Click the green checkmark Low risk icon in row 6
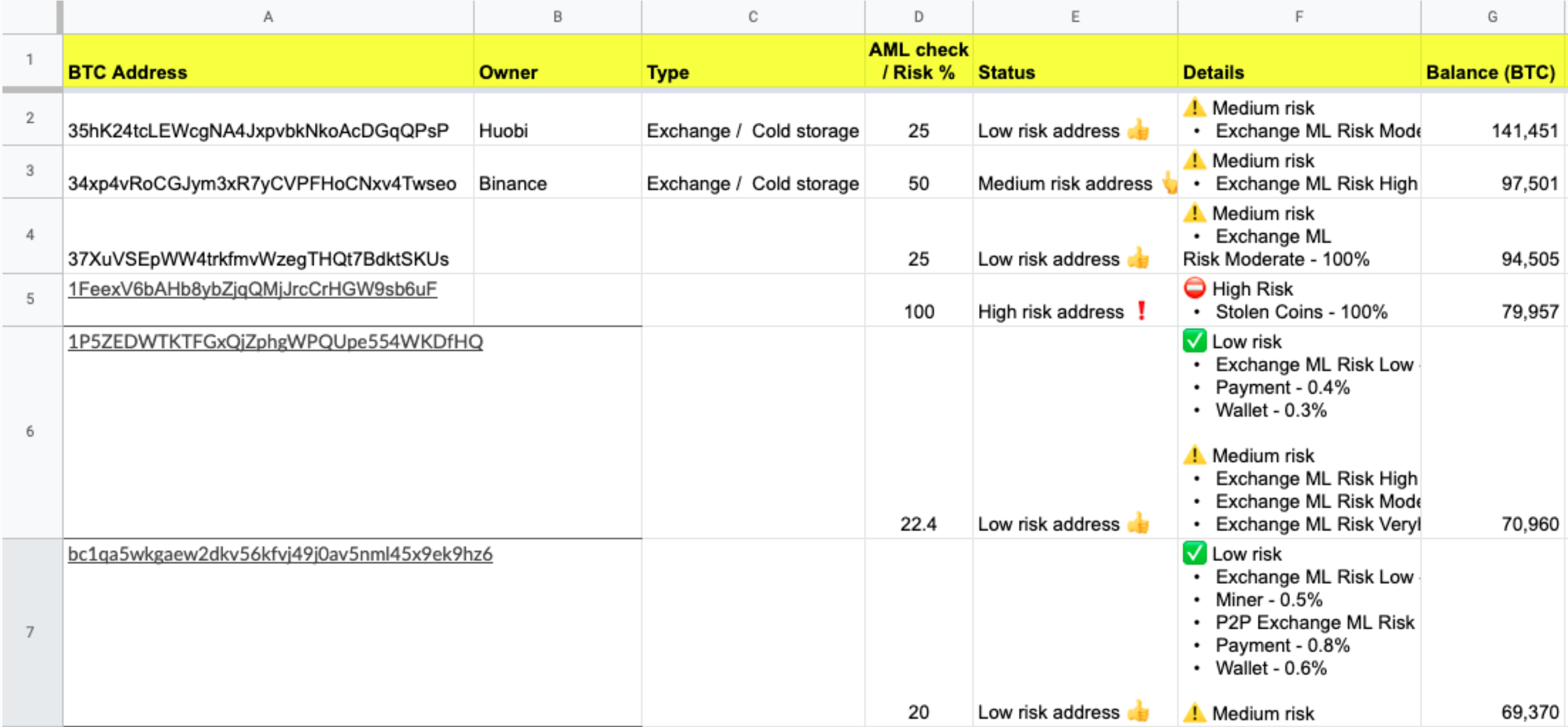The height and width of the screenshot is (727, 1568). tap(1194, 341)
